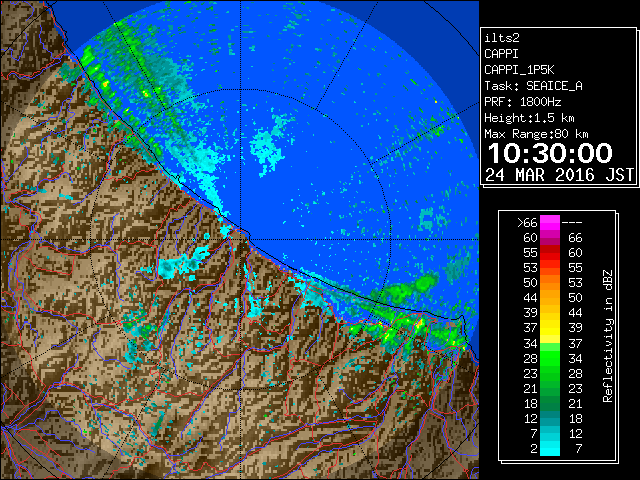Click the 10:30:00 timestamp
The image size is (640, 480).
550,153
